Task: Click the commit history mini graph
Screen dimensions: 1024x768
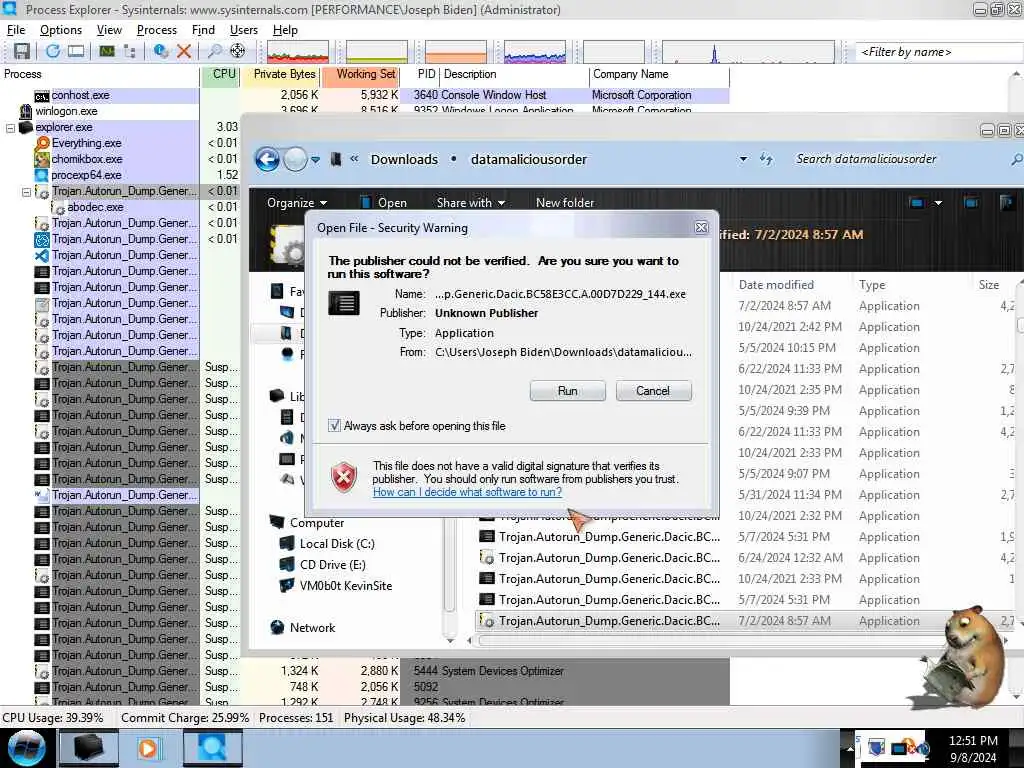Action: coord(377,52)
